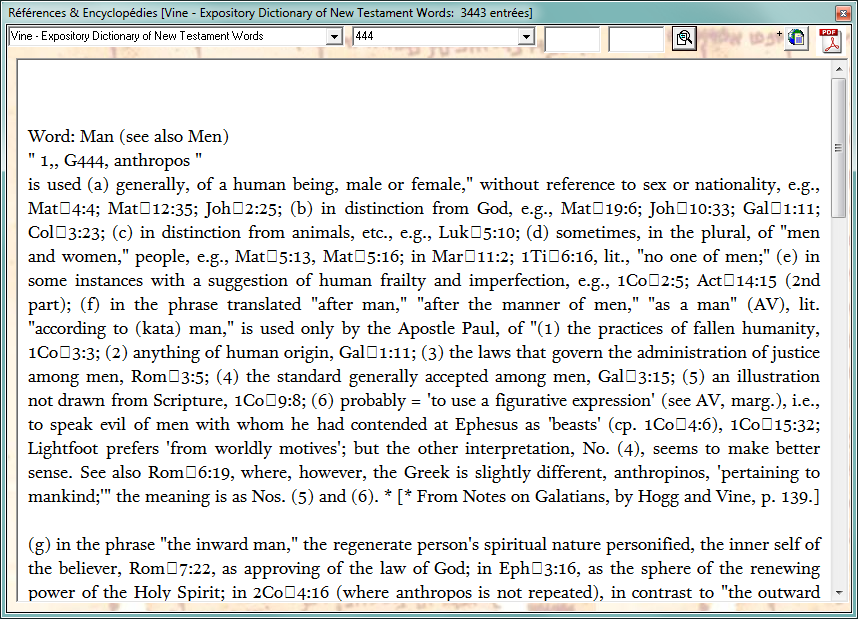Click the second empty search field
The image size is (858, 619).
pyautogui.click(x=636, y=38)
